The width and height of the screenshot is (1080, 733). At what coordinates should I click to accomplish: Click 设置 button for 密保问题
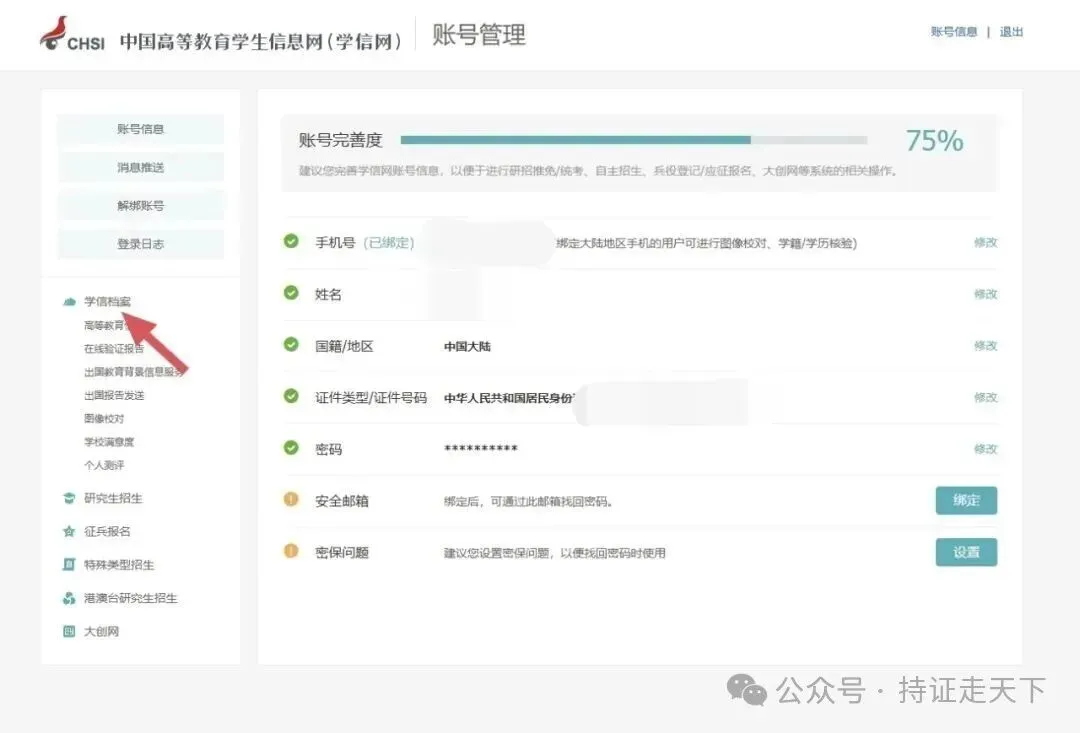pyautogui.click(x=966, y=552)
